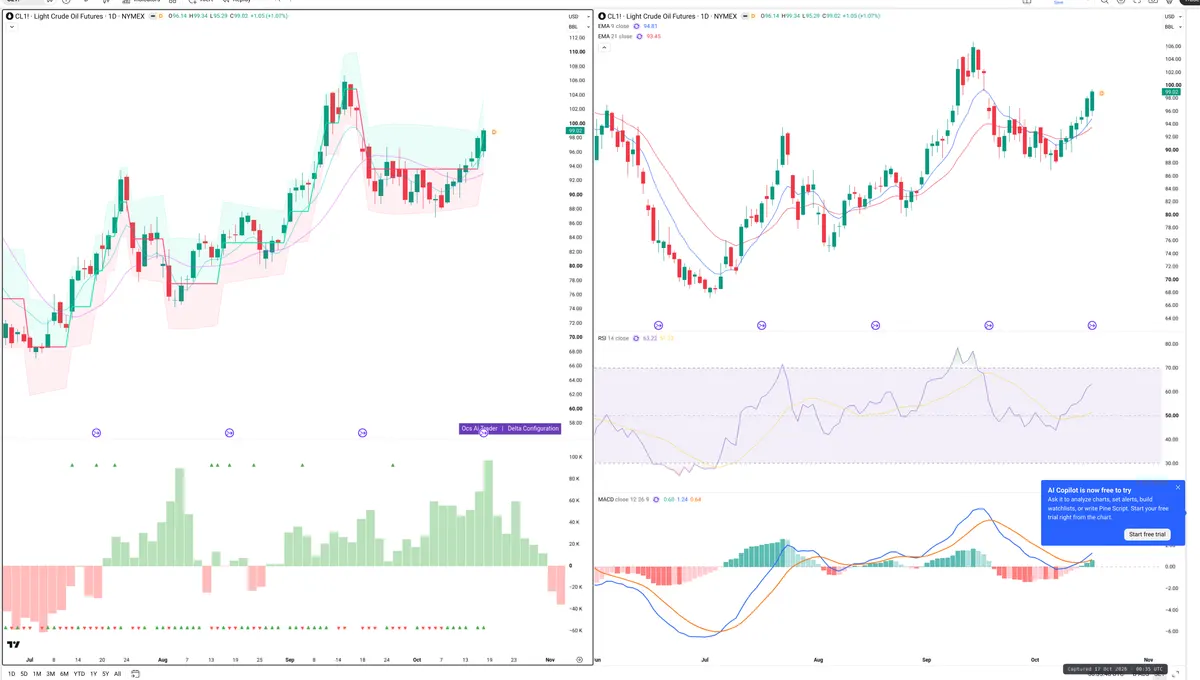Click the icon next to RSI 14 close

[x=636, y=338]
